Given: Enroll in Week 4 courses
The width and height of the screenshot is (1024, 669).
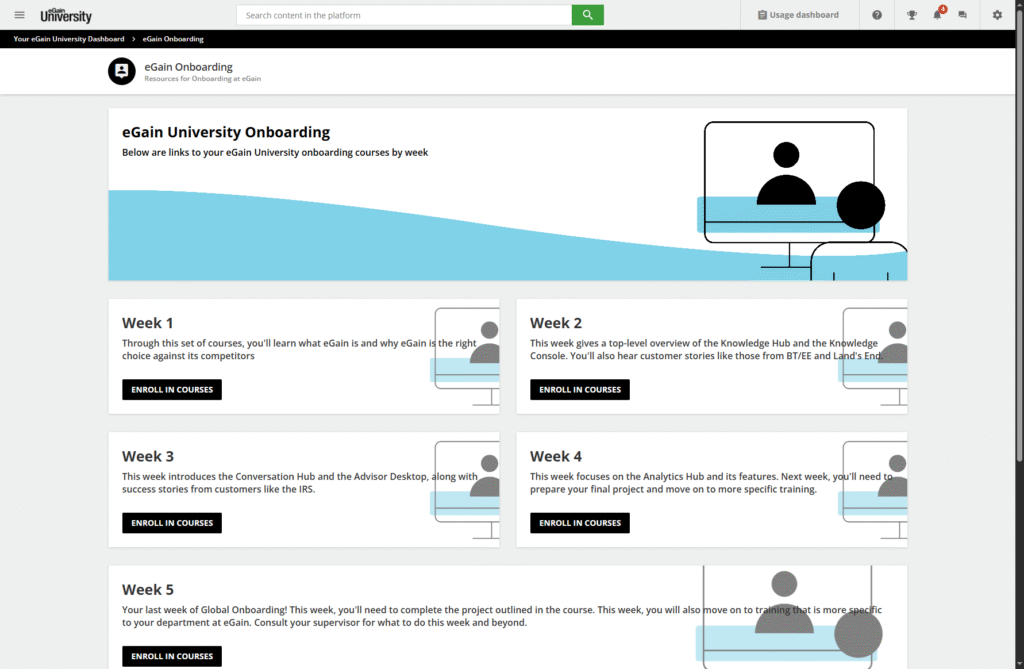Looking at the screenshot, I should 580,523.
